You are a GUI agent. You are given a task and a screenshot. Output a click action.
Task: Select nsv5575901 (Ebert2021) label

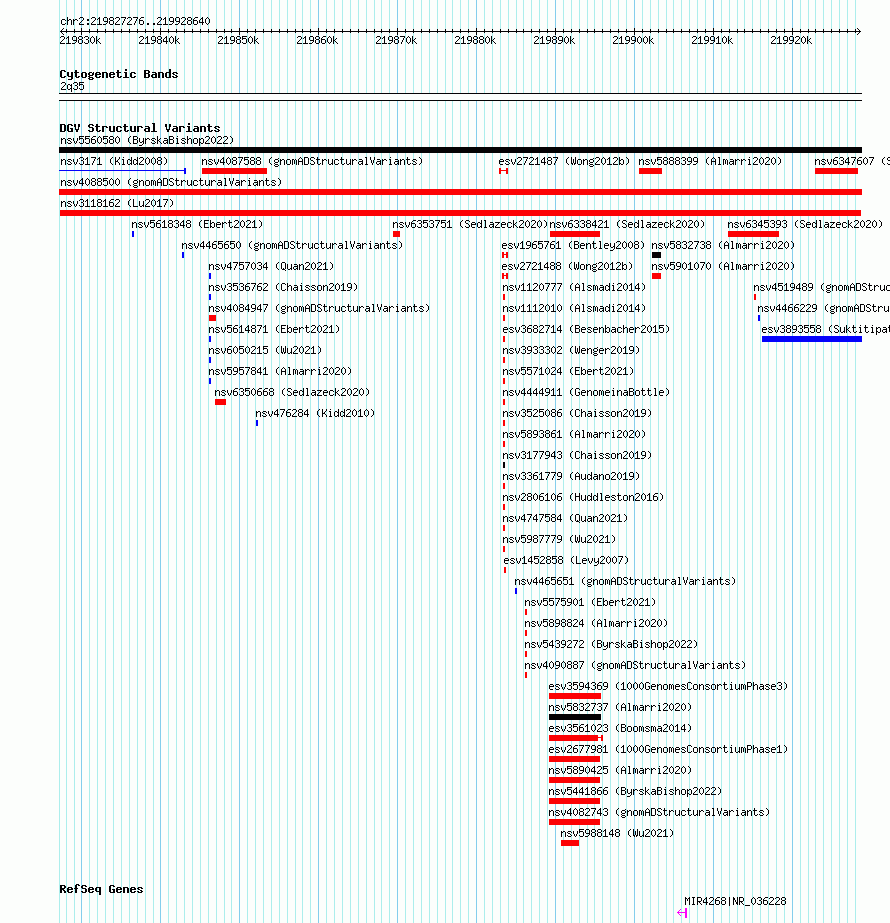[x=590, y=602]
